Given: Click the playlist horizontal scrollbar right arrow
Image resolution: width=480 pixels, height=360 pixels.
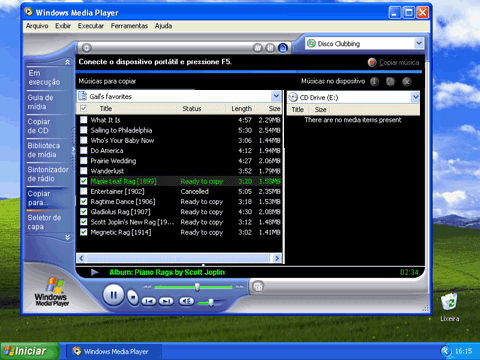Looking at the screenshot, I should coord(277,258).
